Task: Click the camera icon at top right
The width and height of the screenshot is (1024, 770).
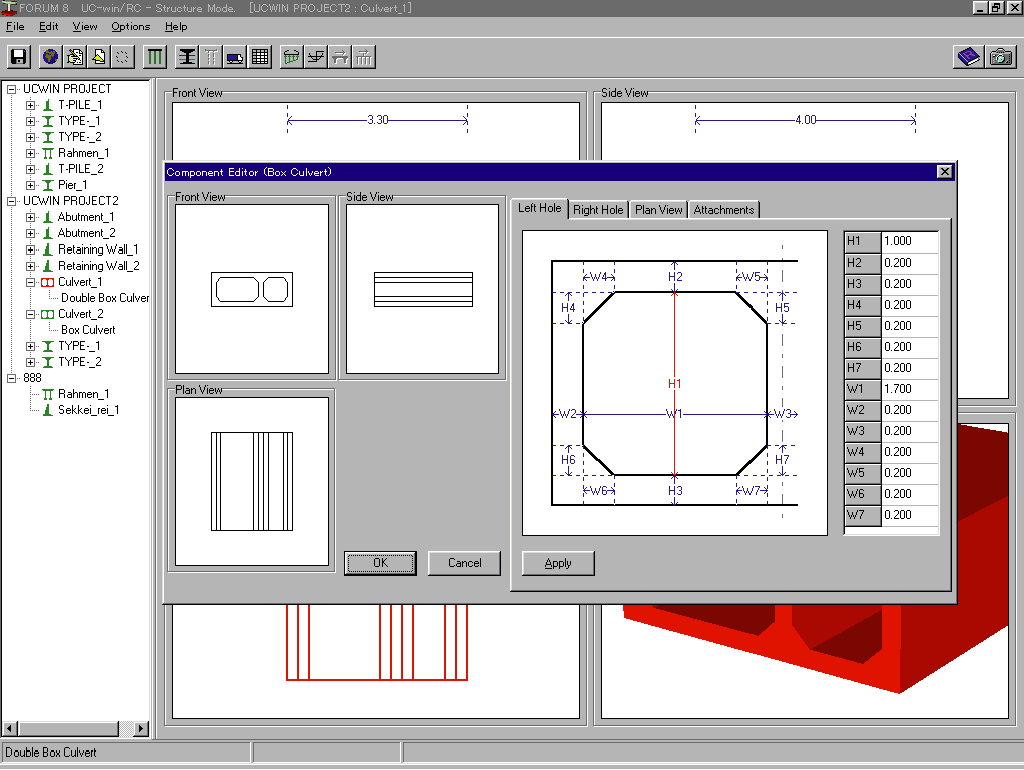Action: (x=1000, y=57)
